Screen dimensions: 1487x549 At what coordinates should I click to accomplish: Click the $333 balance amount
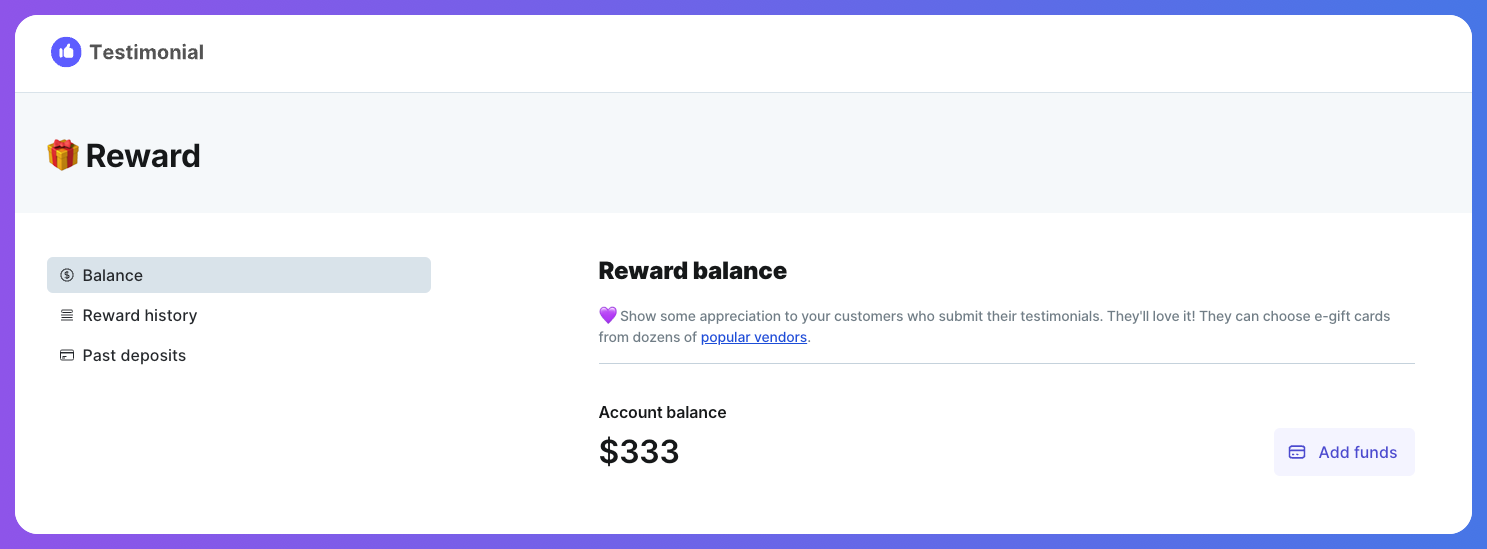[639, 452]
